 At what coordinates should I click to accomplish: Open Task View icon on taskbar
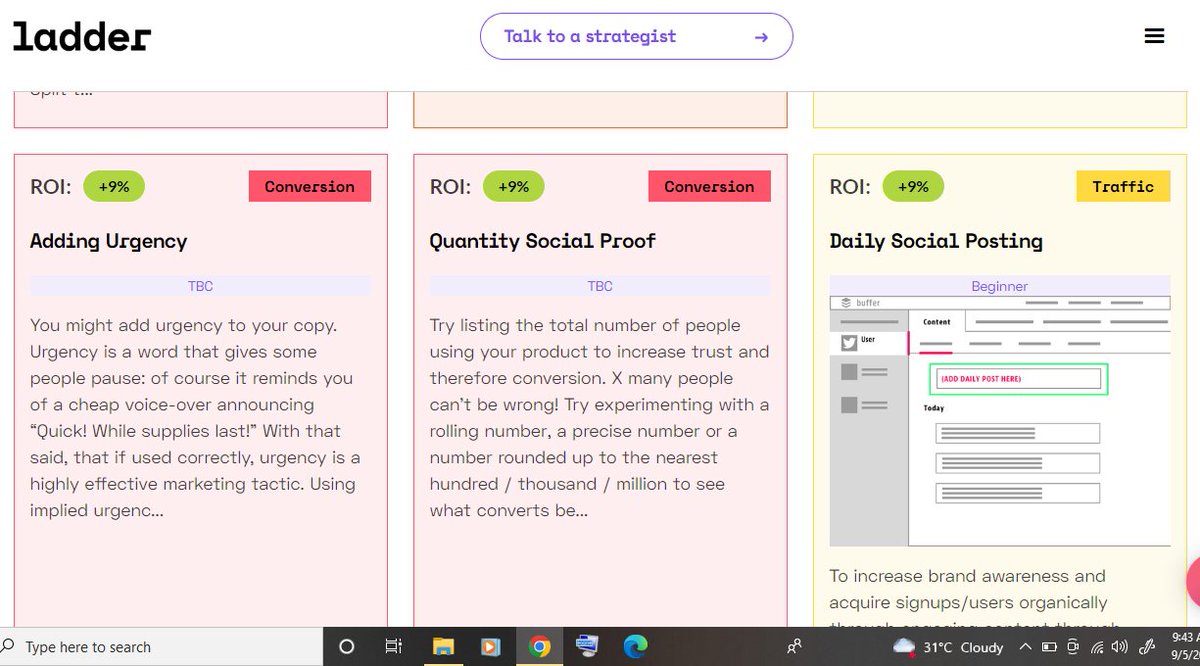(394, 647)
